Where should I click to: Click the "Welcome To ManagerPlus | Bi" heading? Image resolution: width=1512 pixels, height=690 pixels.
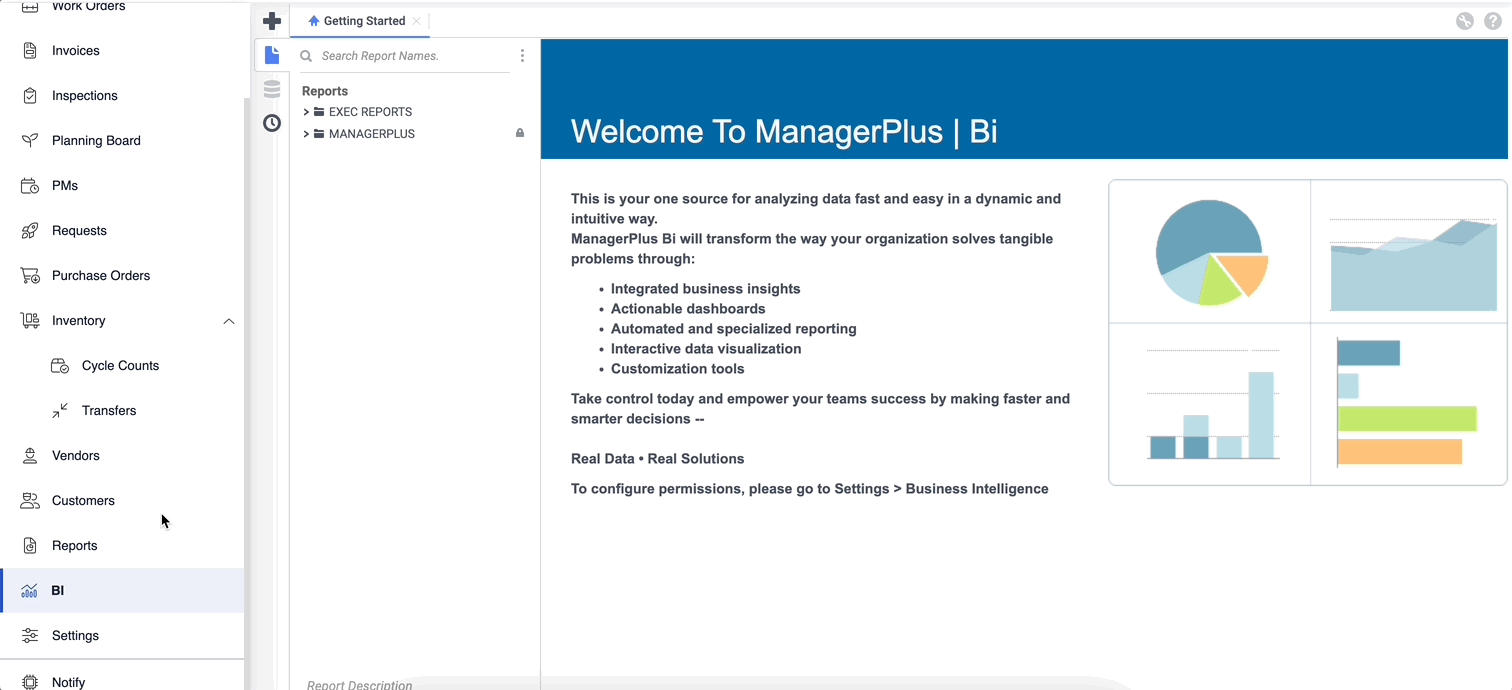(x=784, y=131)
